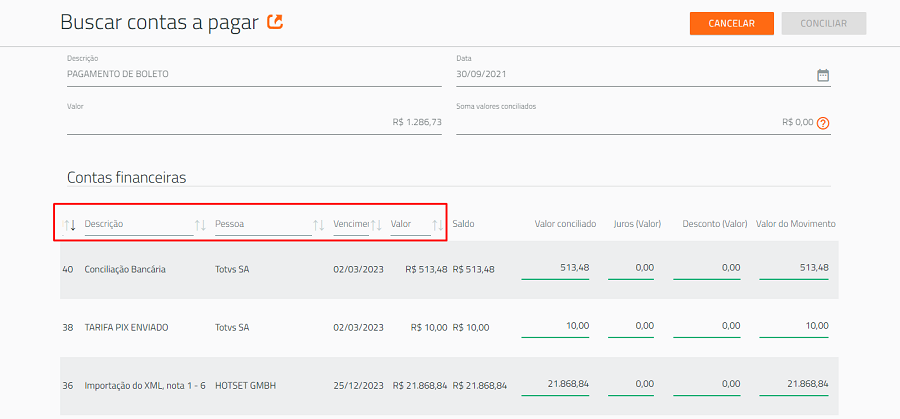Click the CONCILIAR button
900x419 pixels.
click(x=824, y=24)
